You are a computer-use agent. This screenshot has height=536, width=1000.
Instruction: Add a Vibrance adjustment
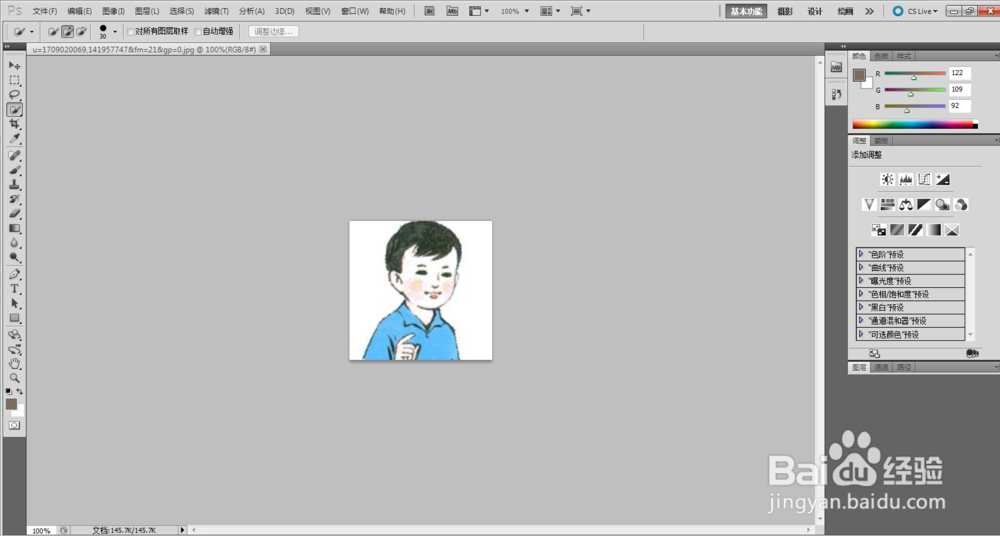(869, 204)
